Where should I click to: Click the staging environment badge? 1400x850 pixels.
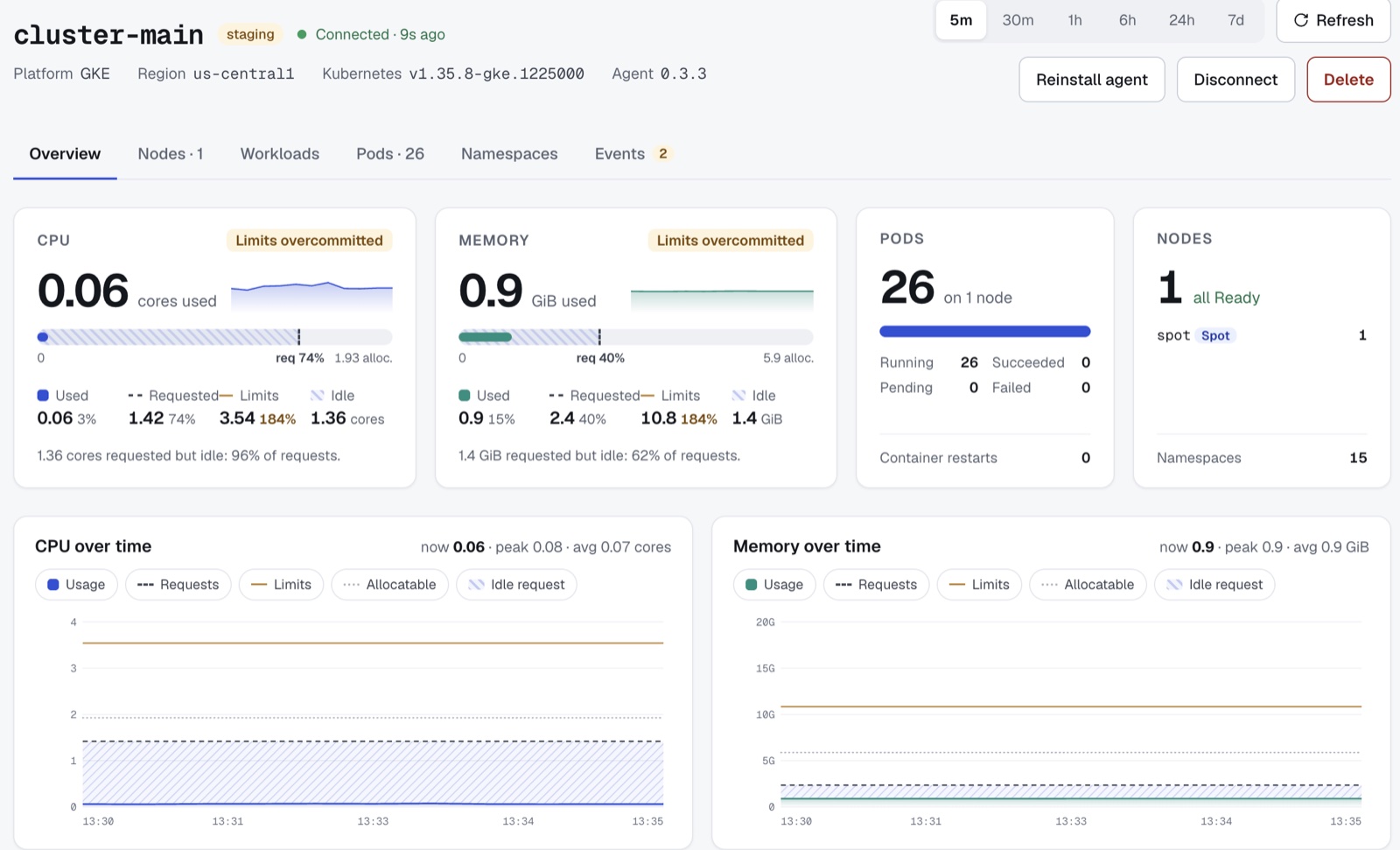[x=250, y=34]
